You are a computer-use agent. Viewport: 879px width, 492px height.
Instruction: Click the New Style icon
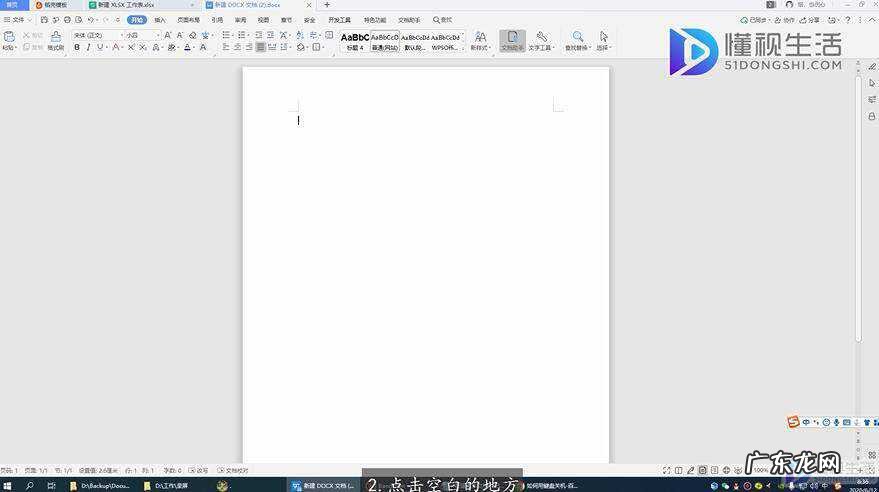[480, 40]
